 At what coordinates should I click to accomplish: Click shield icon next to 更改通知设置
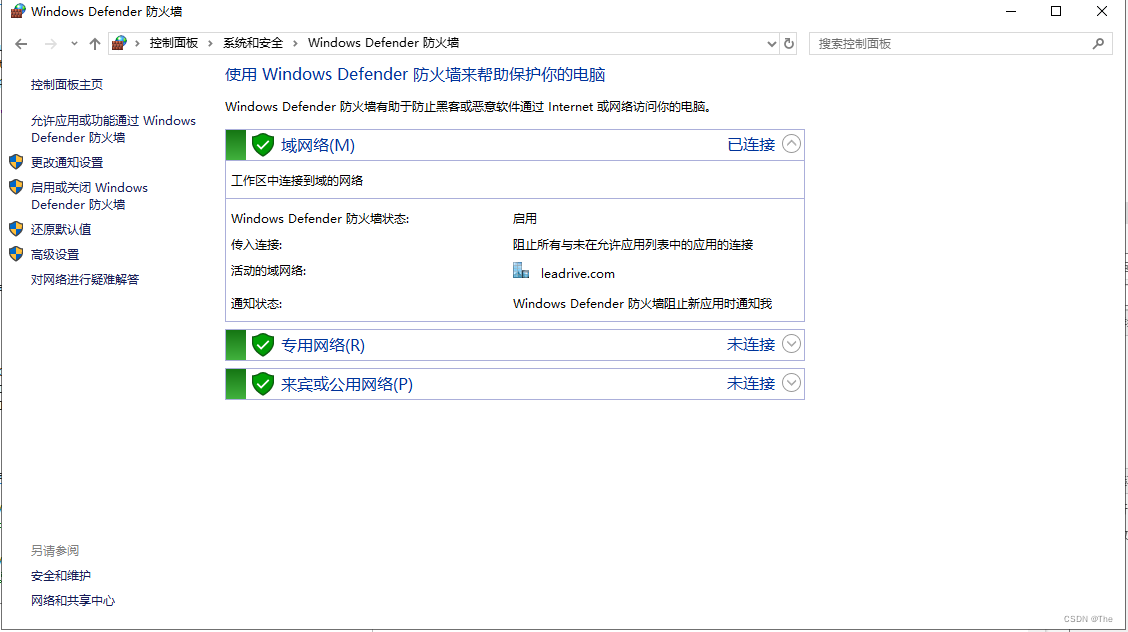click(17, 162)
